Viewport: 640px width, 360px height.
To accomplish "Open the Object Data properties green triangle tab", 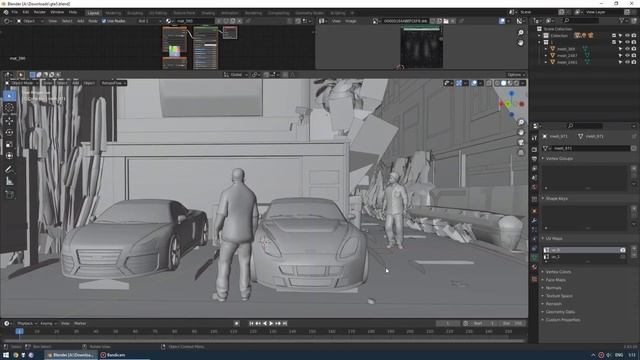I will (534, 258).
